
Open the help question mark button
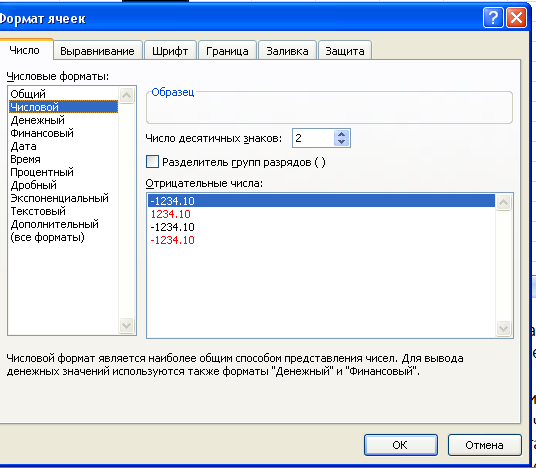(x=493, y=18)
